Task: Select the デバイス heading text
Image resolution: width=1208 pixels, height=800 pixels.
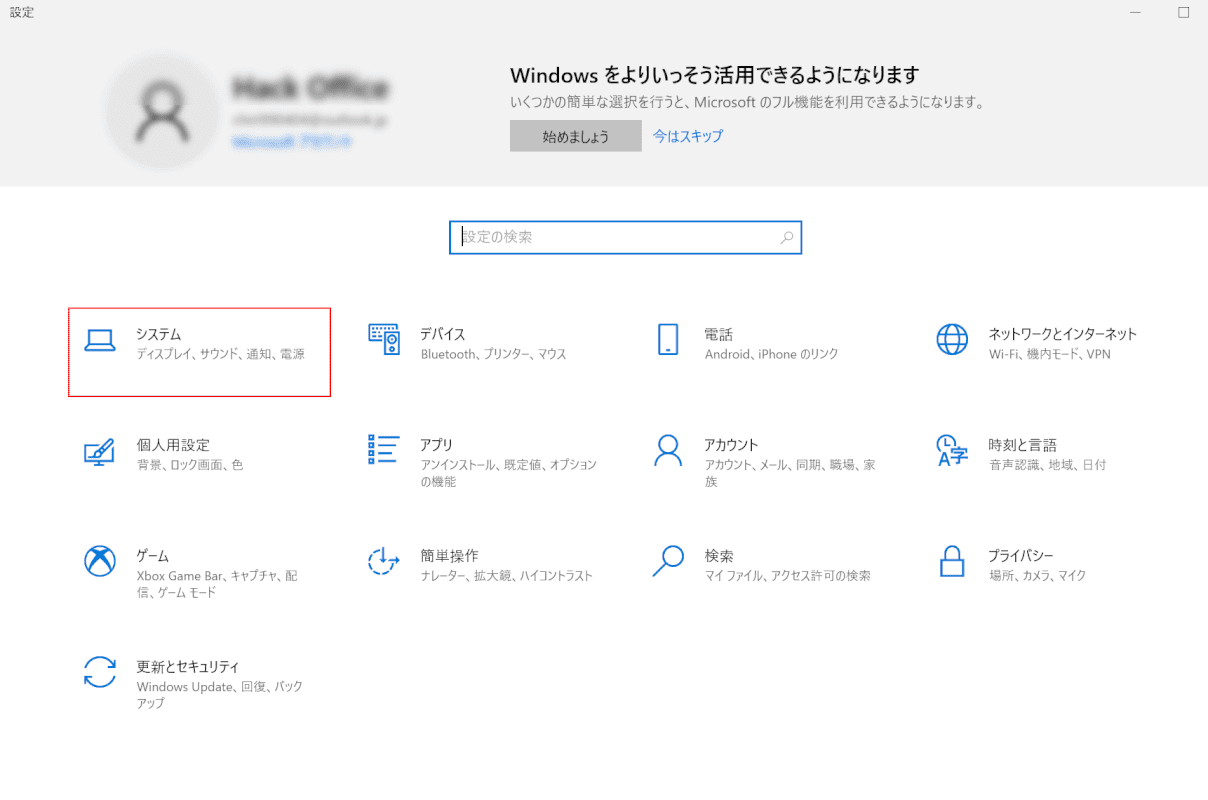Action: [x=443, y=334]
